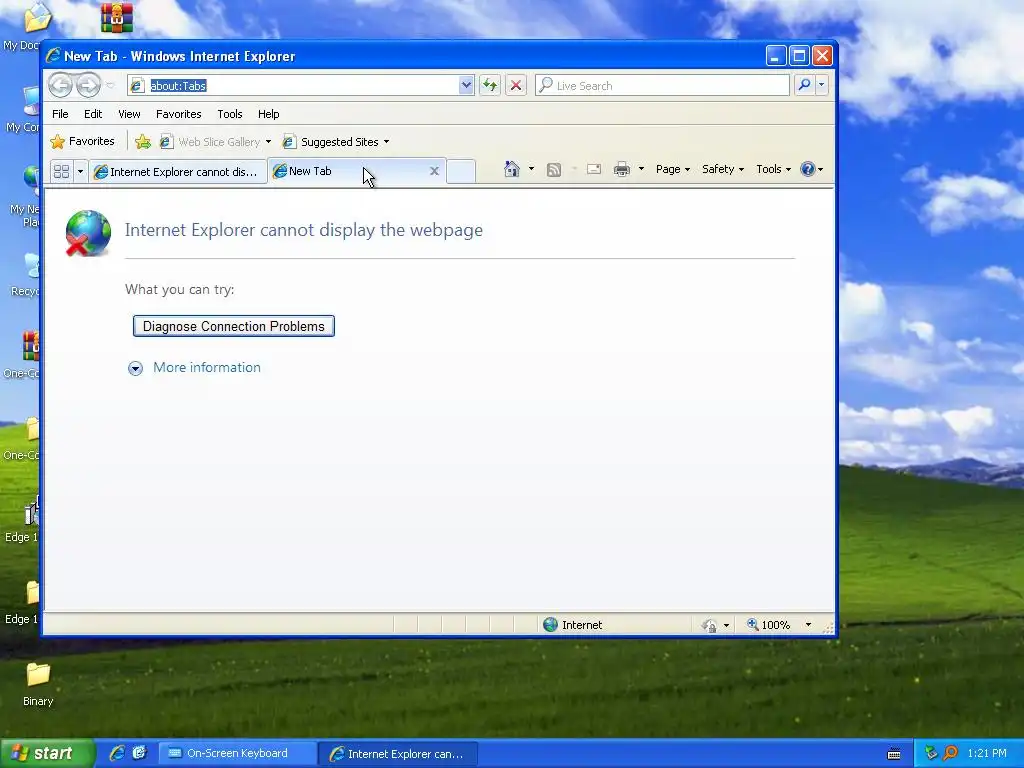Click into the Live Search box
Viewport: 1024px width, 768px height.
pyautogui.click(x=662, y=86)
